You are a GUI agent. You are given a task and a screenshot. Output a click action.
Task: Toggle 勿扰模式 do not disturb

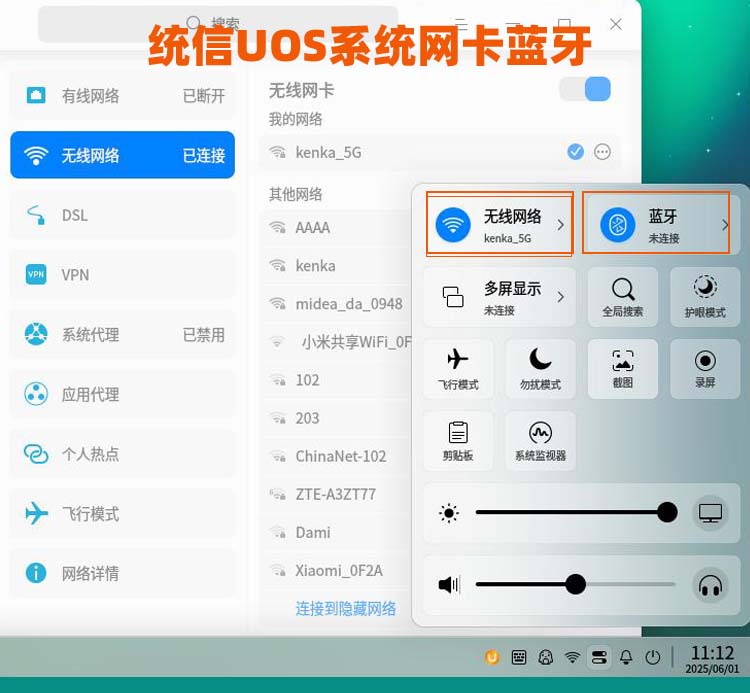point(540,369)
